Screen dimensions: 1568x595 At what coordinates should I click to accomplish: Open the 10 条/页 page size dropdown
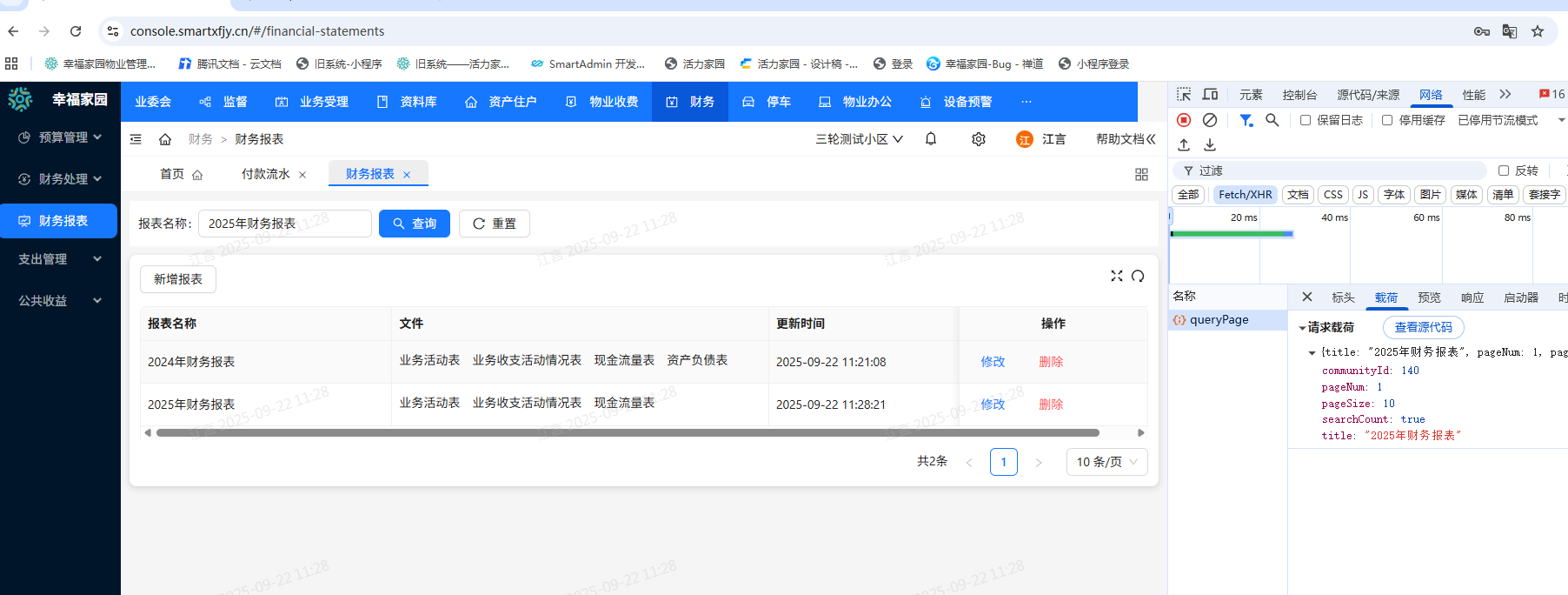tap(1106, 462)
